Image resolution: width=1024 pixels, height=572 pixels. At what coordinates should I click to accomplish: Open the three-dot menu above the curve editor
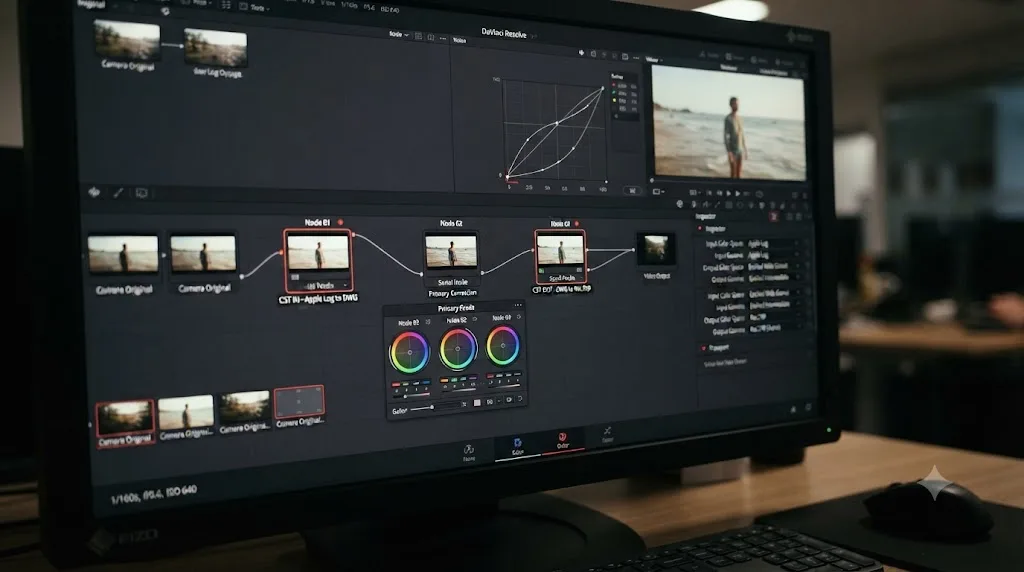[635, 57]
